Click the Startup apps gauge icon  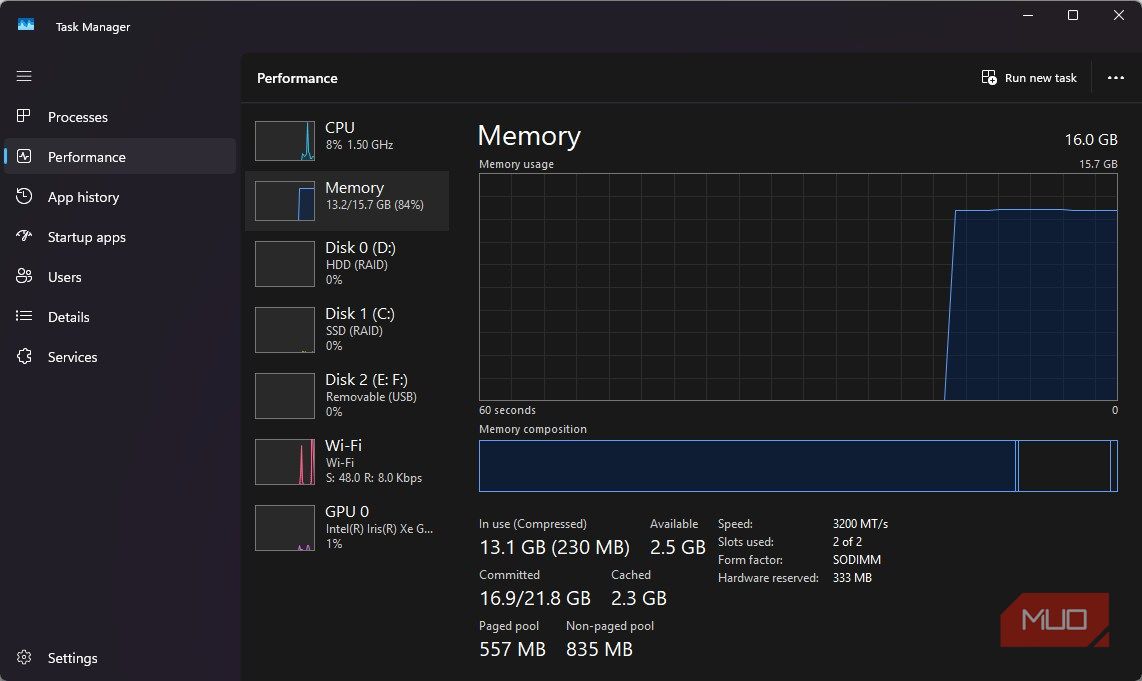coord(24,236)
